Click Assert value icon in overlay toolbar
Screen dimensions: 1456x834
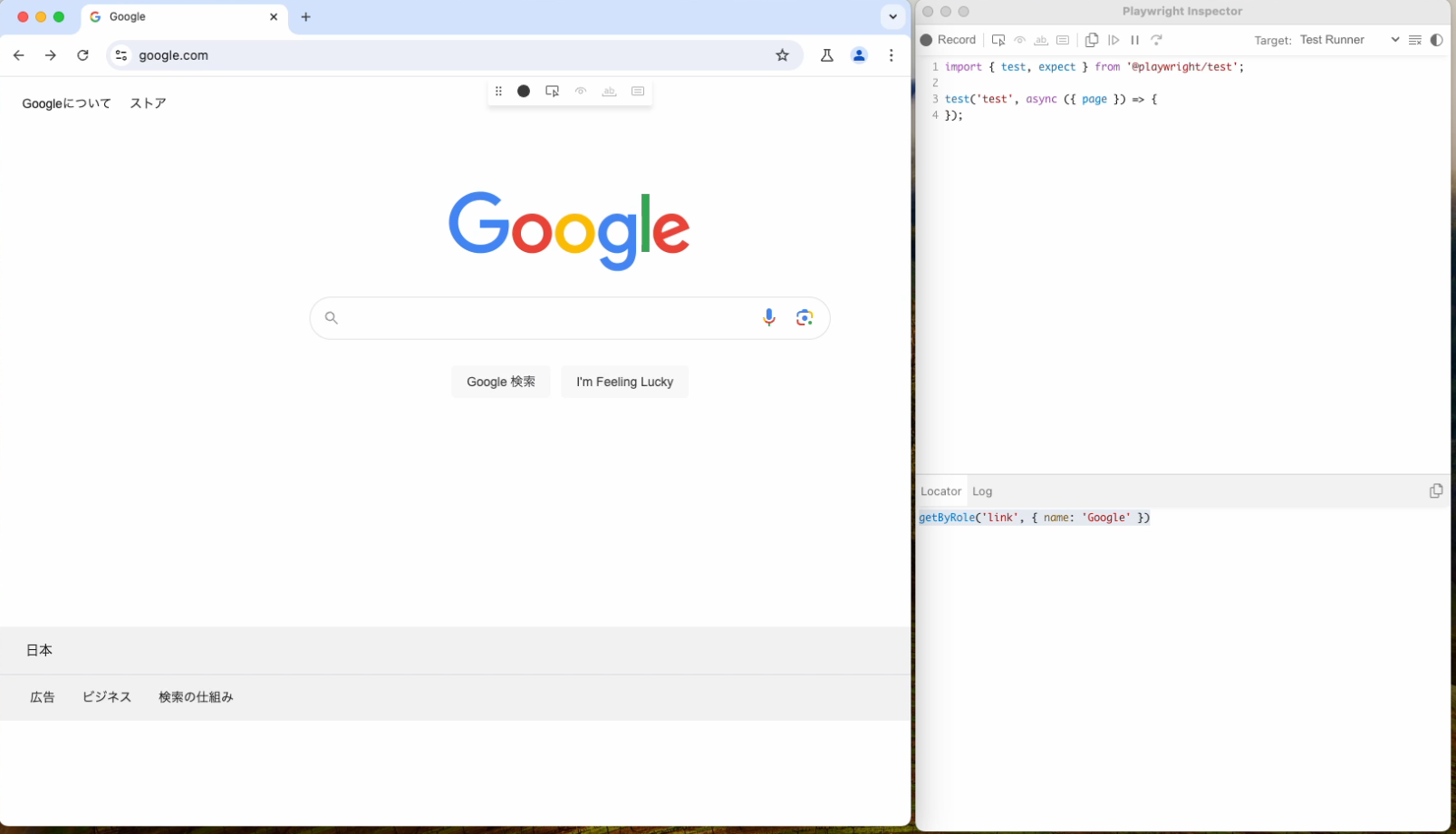click(638, 91)
